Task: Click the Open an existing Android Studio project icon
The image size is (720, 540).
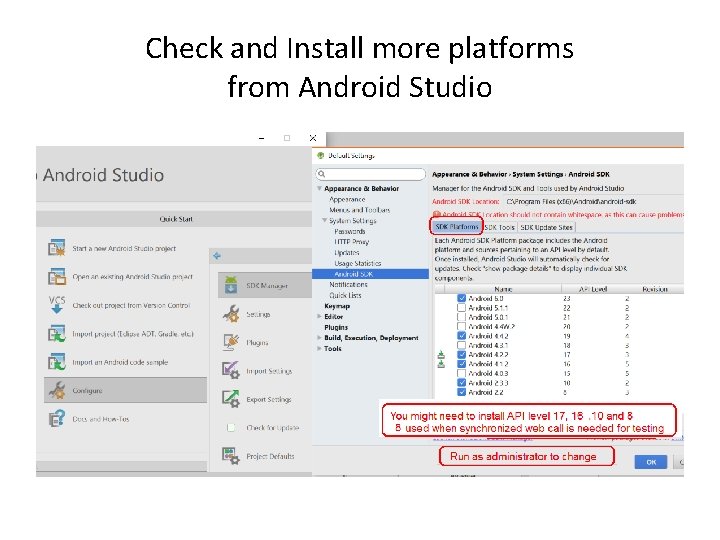Action: (57, 276)
